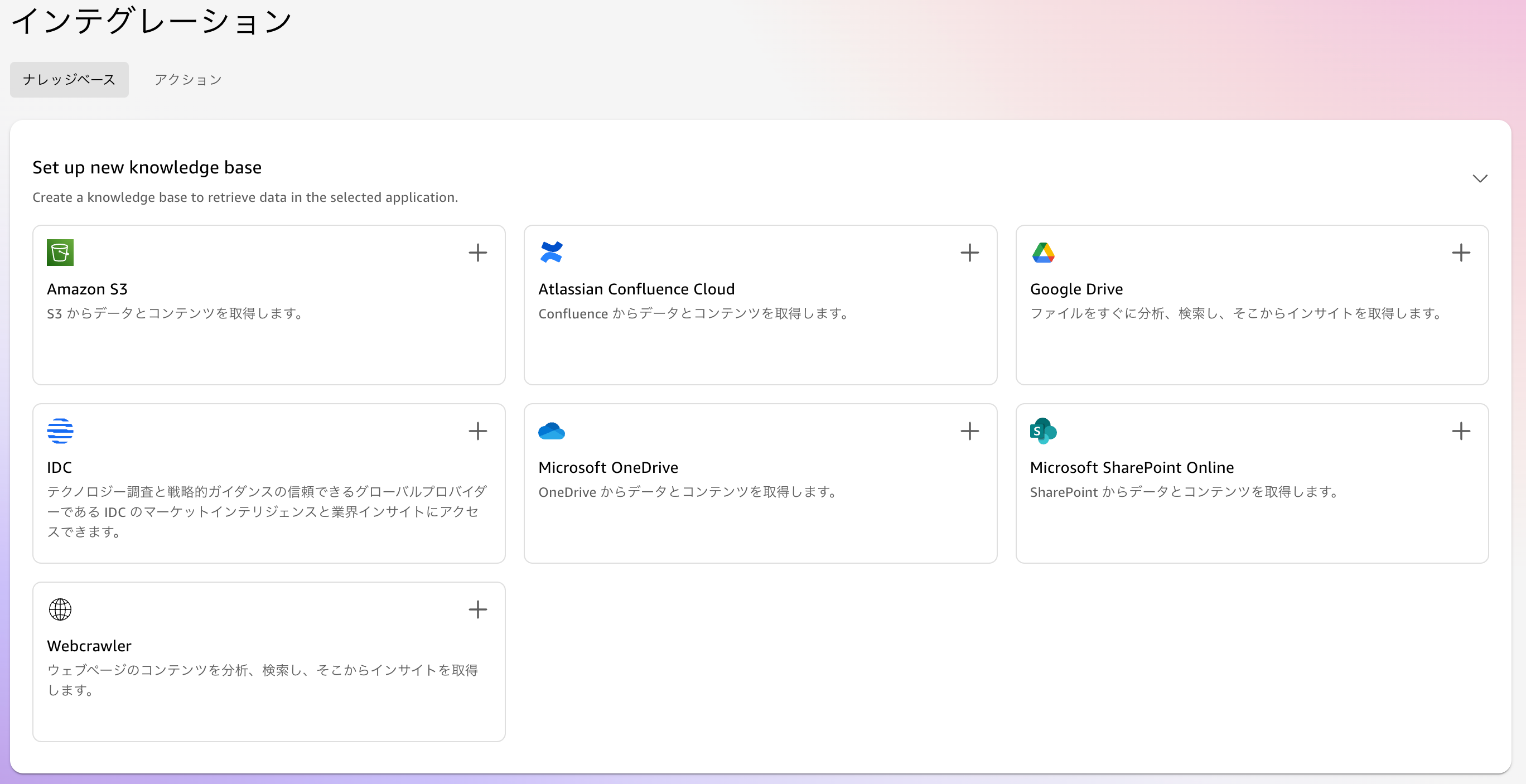Select the ナレッジベース tab
Screen dimensions: 1526x784
click(x=69, y=80)
